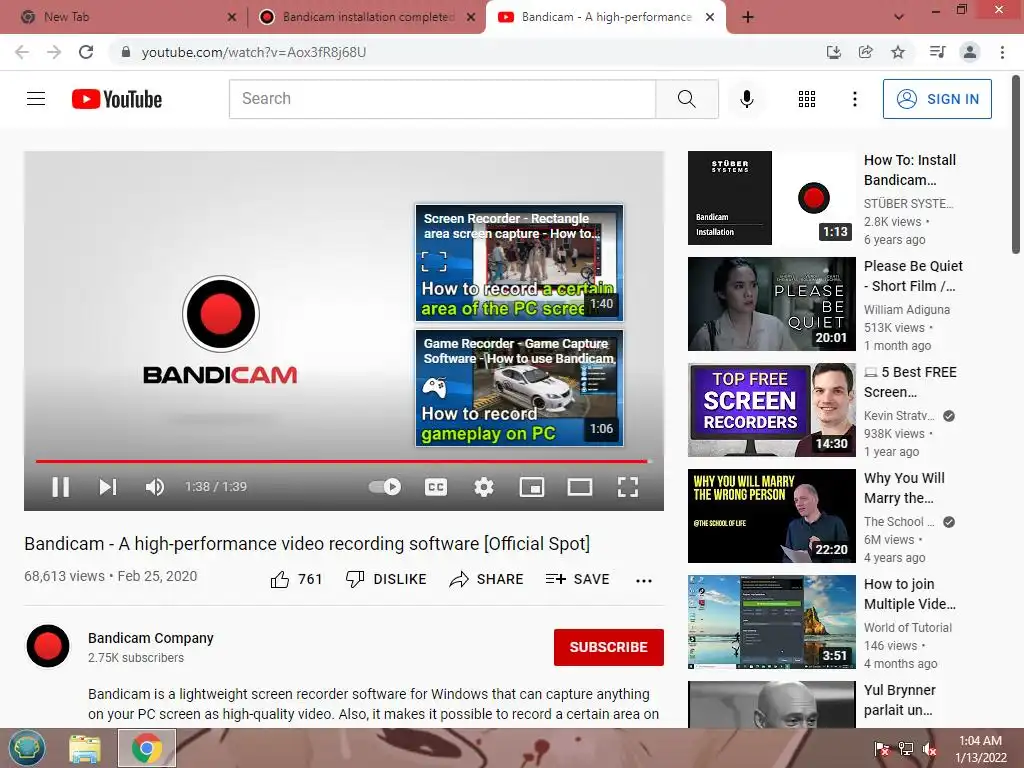
Task: Open 'Why You Will Marry the' video thumbnail
Action: tap(771, 516)
